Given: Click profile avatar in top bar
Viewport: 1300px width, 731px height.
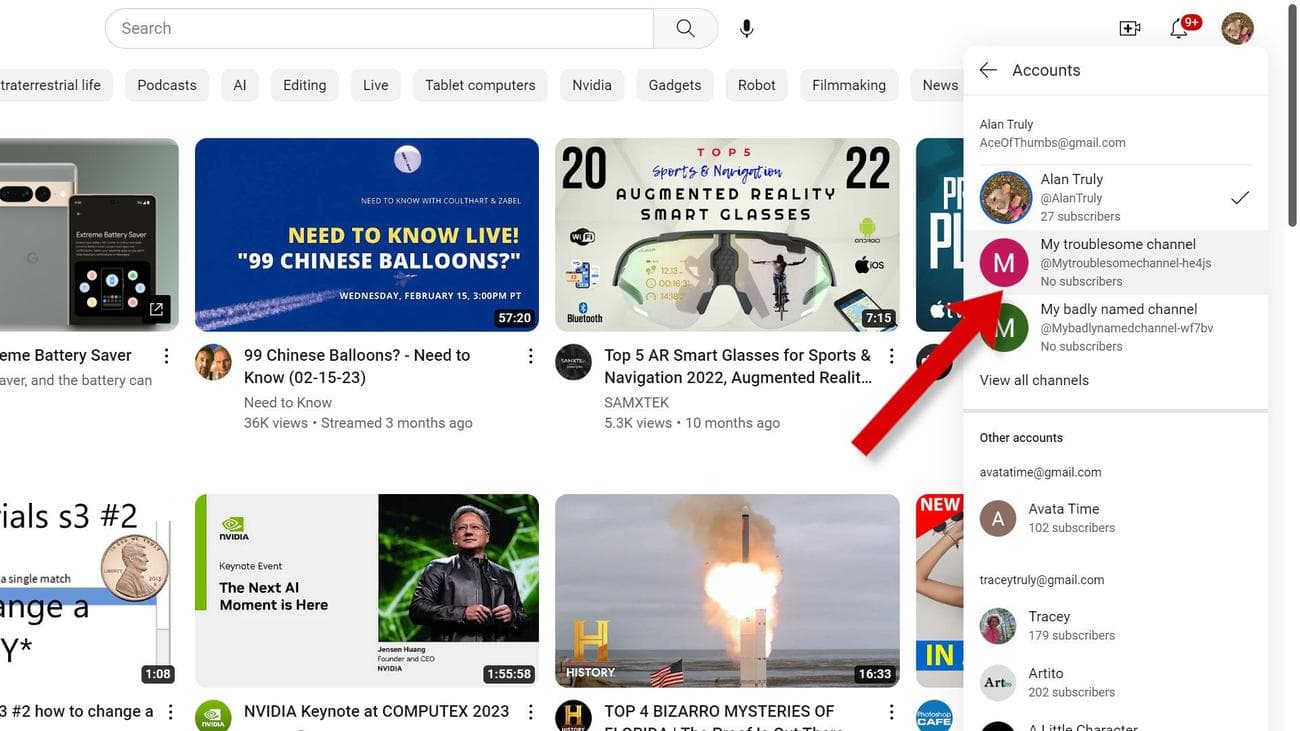Looking at the screenshot, I should [x=1237, y=29].
